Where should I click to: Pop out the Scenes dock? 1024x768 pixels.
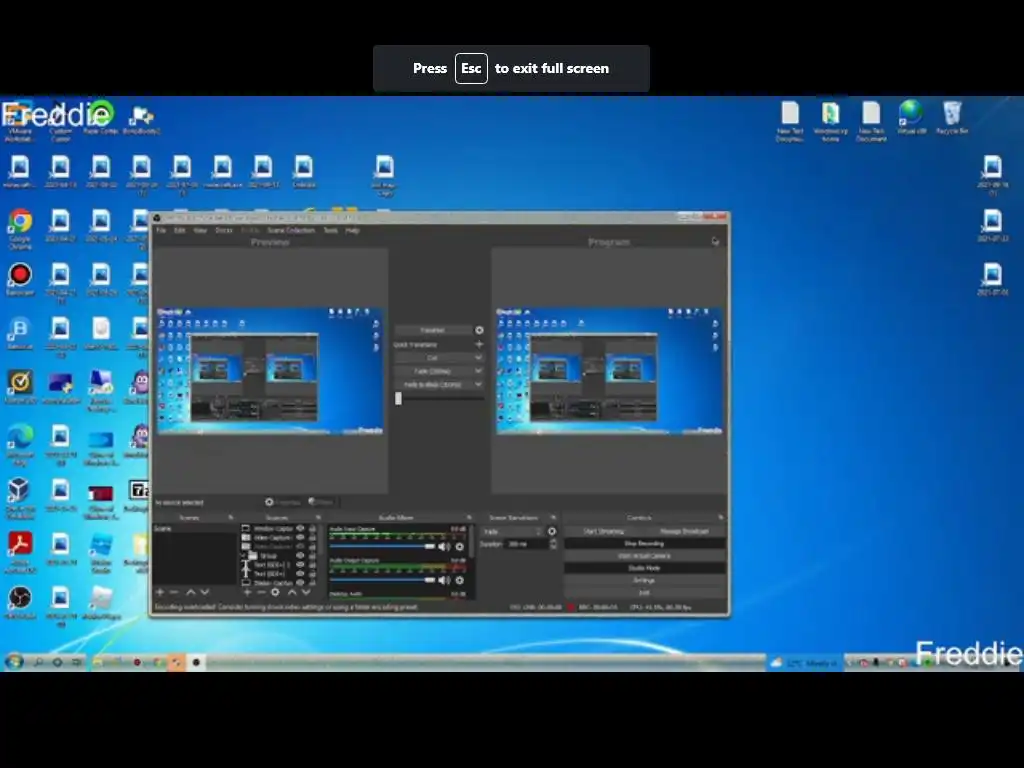231,517
